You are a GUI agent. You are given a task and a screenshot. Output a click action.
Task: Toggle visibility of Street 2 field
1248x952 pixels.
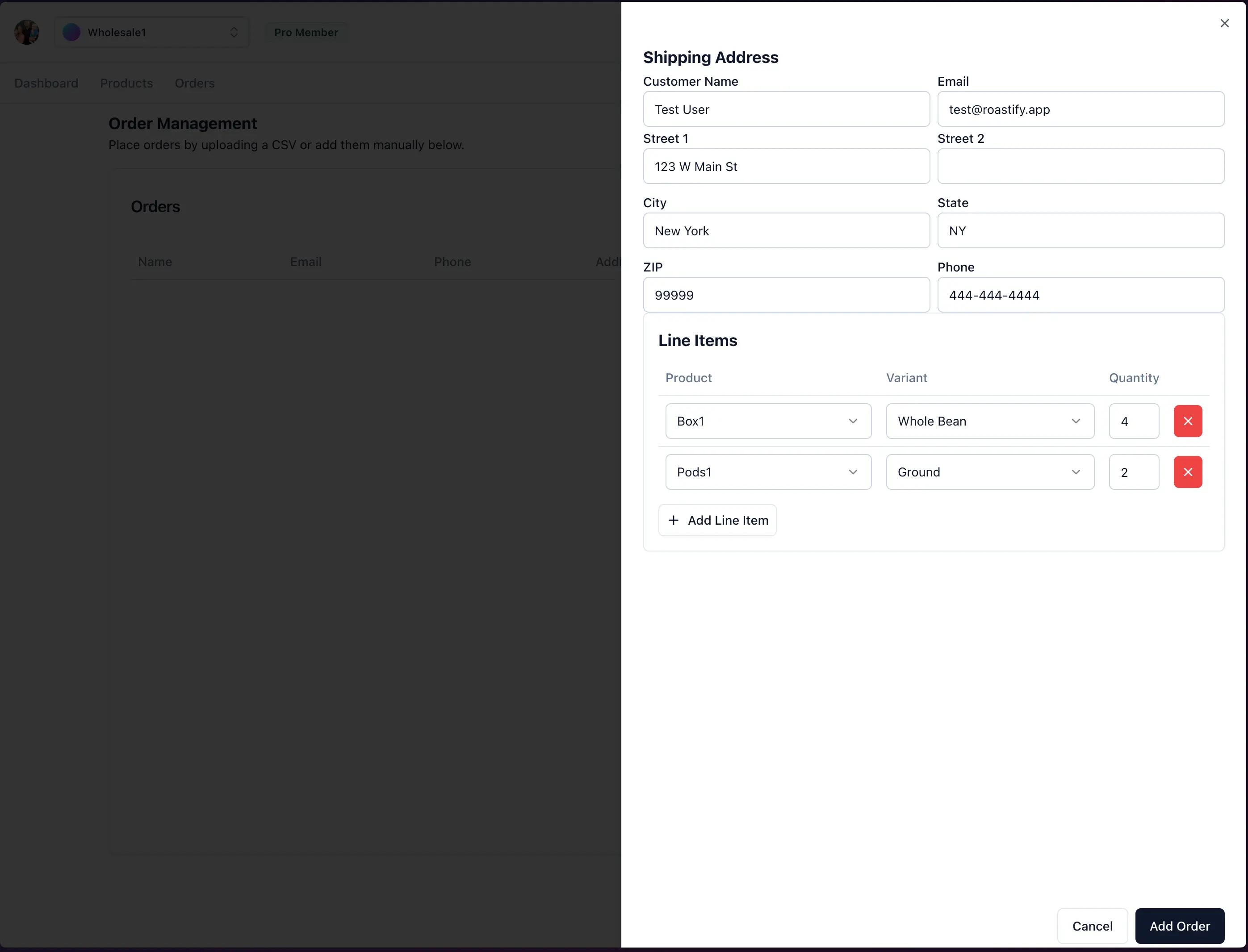click(961, 138)
